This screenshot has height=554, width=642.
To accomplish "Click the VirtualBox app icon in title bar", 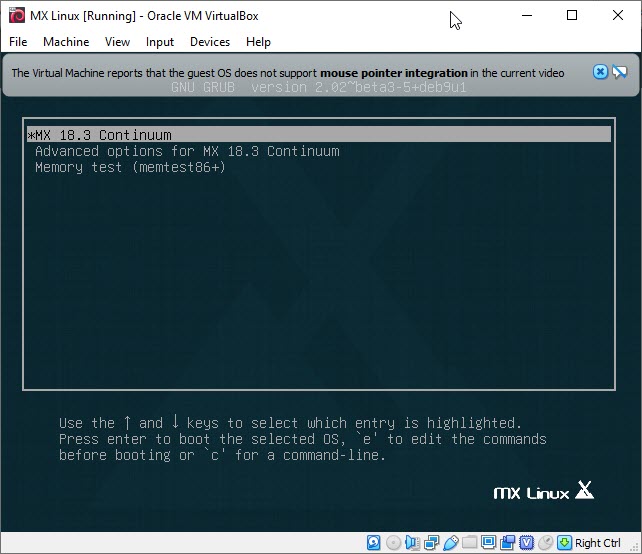I will point(17,16).
